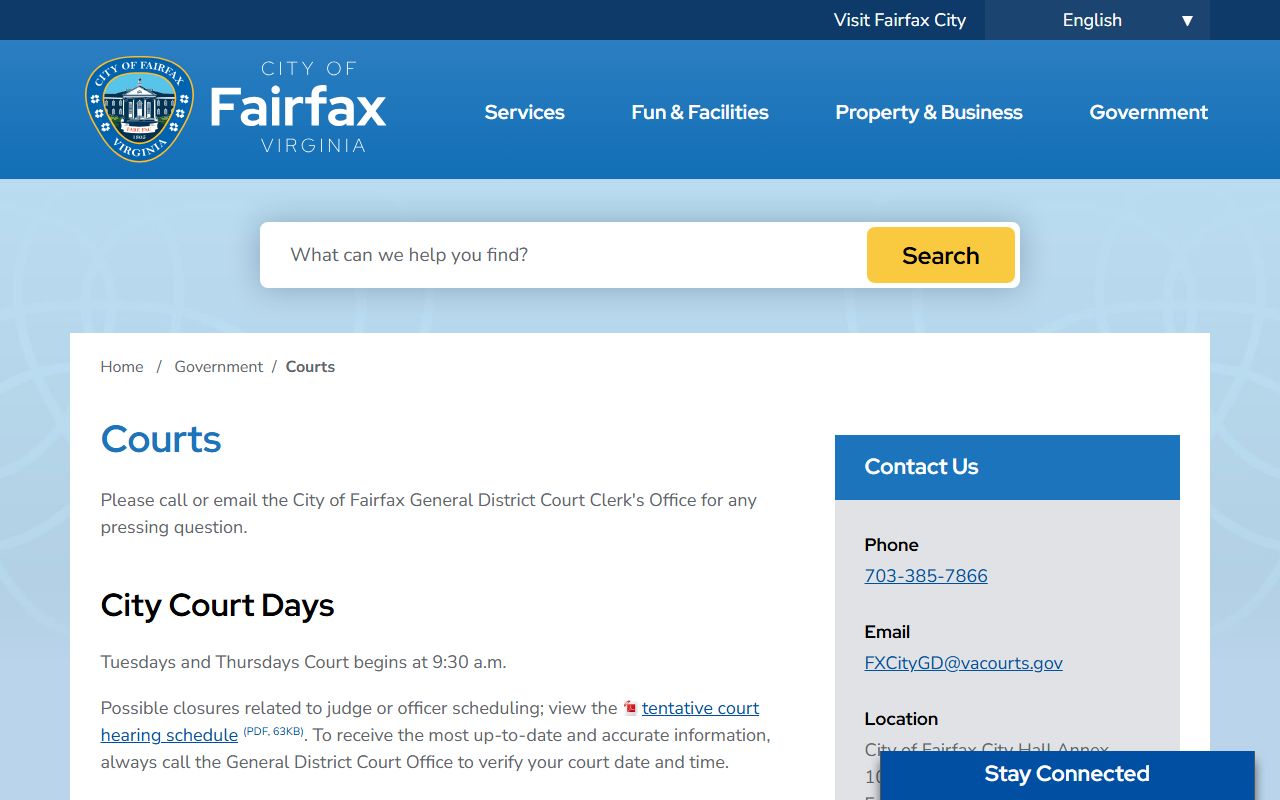Click the City of Fairfax Virginia wordmark
The image size is (1280, 800).
pos(298,107)
